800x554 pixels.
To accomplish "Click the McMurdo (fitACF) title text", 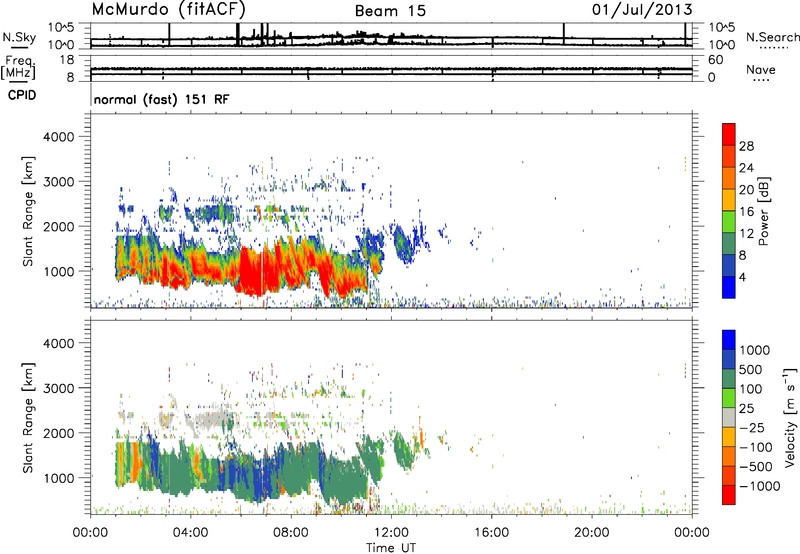I will click(169, 9).
